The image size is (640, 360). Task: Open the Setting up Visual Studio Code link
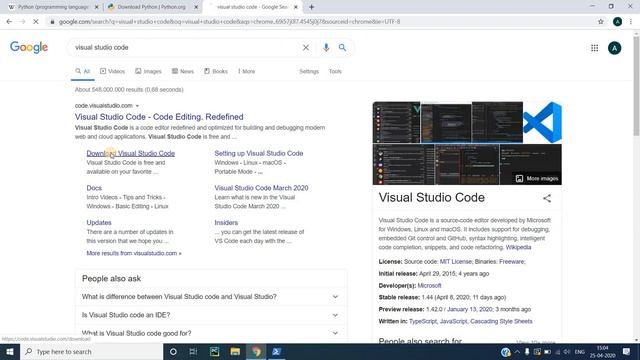pyautogui.click(x=259, y=153)
